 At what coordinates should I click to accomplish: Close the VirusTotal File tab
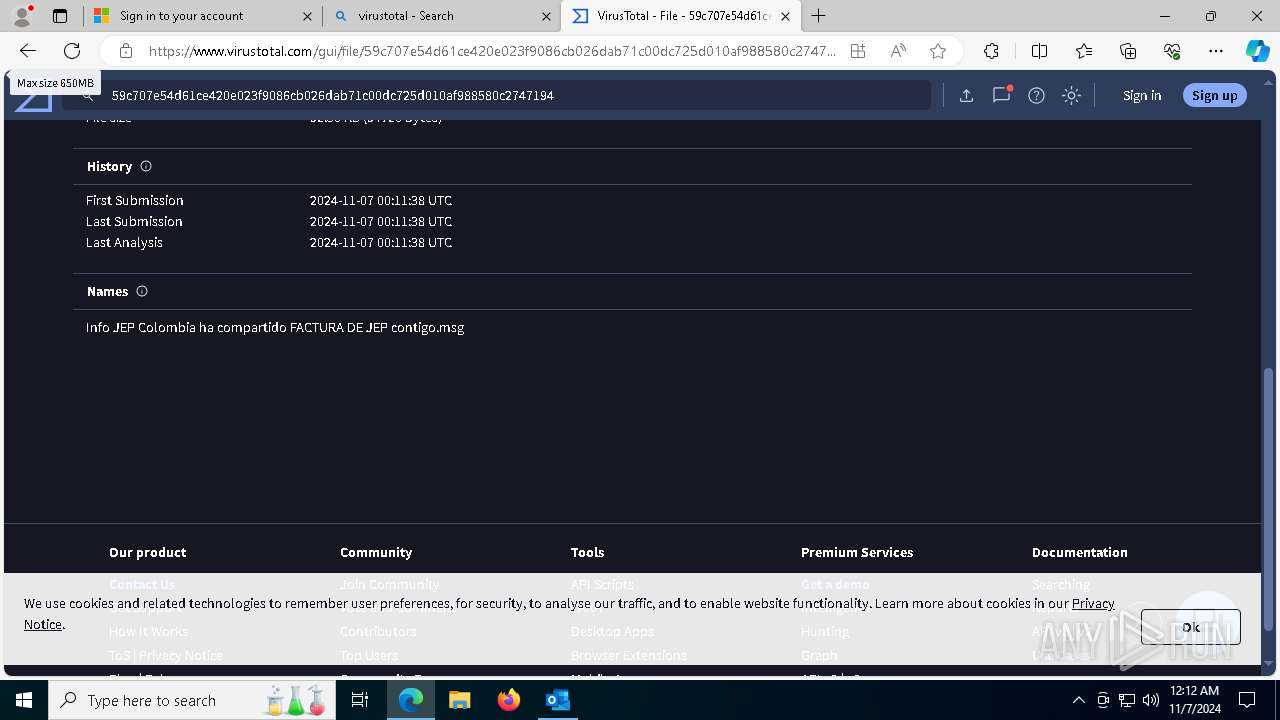pos(786,16)
